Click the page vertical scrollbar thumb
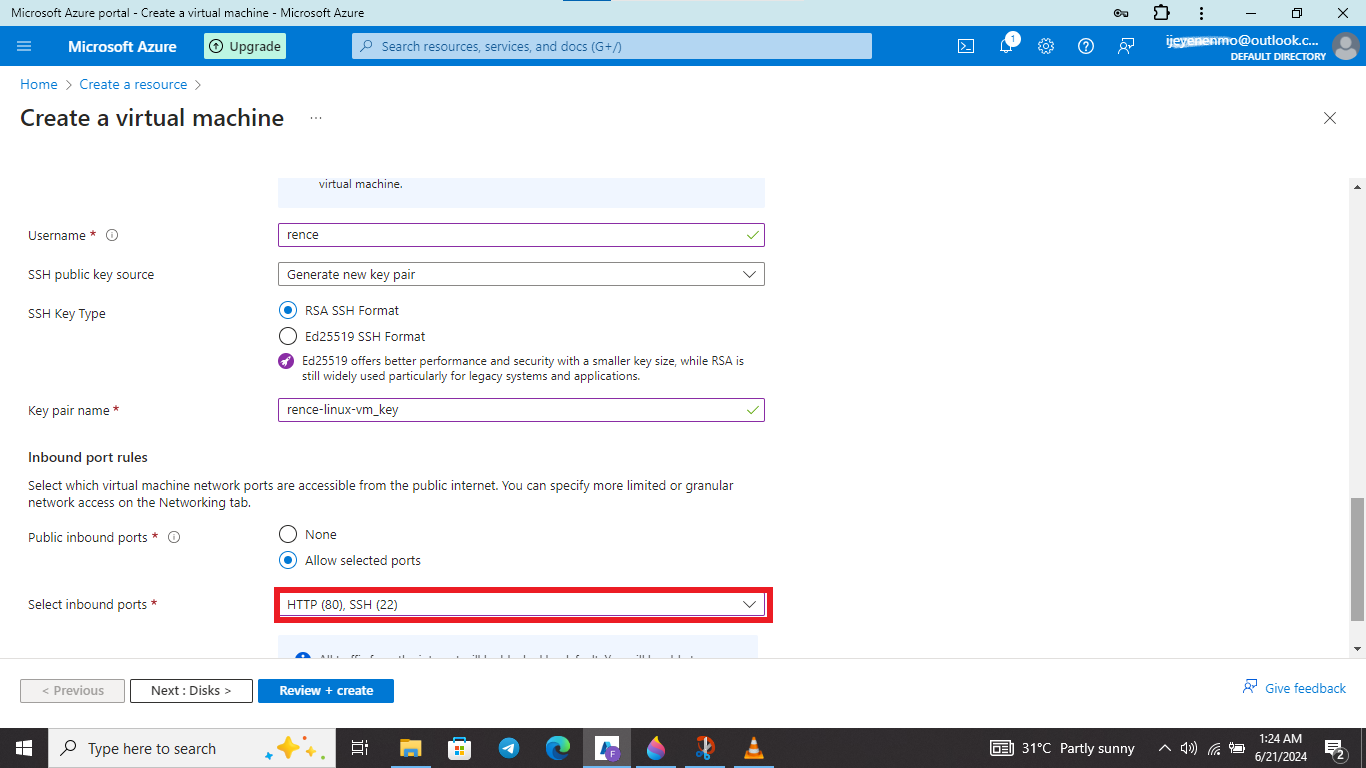This screenshot has height=768, width=1366. point(1357,560)
